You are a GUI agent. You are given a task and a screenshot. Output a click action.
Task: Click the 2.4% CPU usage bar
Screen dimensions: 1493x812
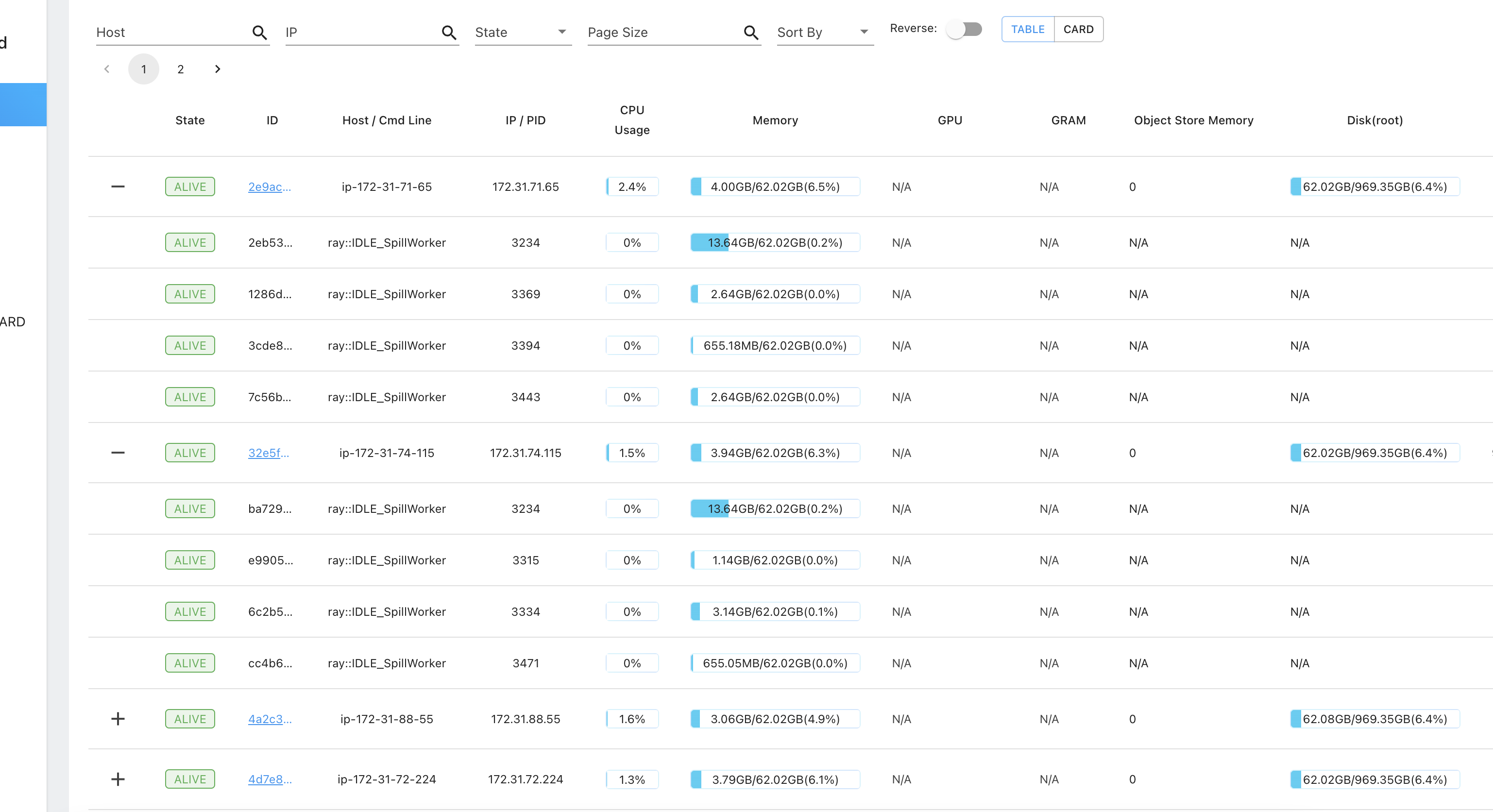632,186
